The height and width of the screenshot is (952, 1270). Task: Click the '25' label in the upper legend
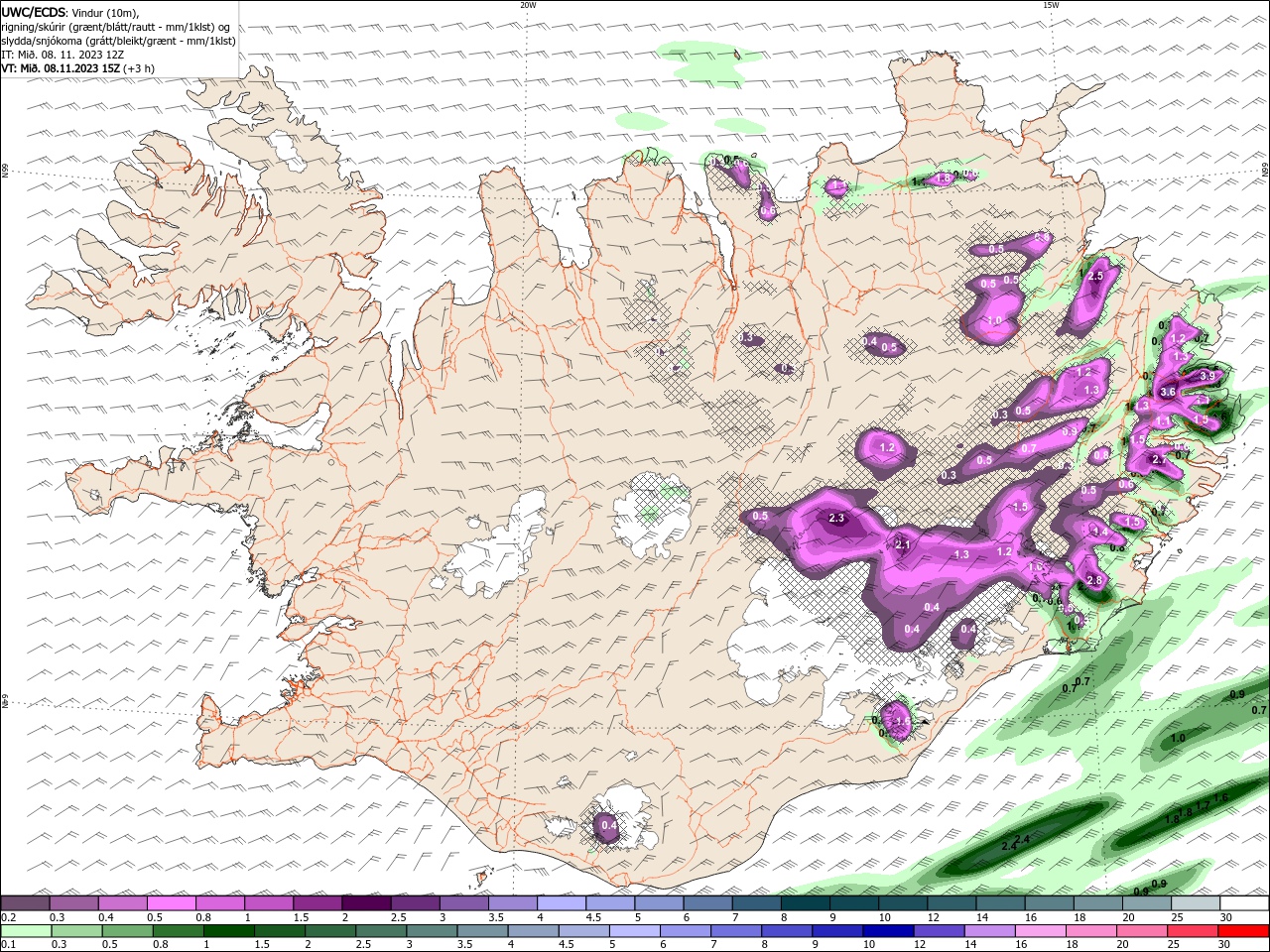[x=1176, y=917]
